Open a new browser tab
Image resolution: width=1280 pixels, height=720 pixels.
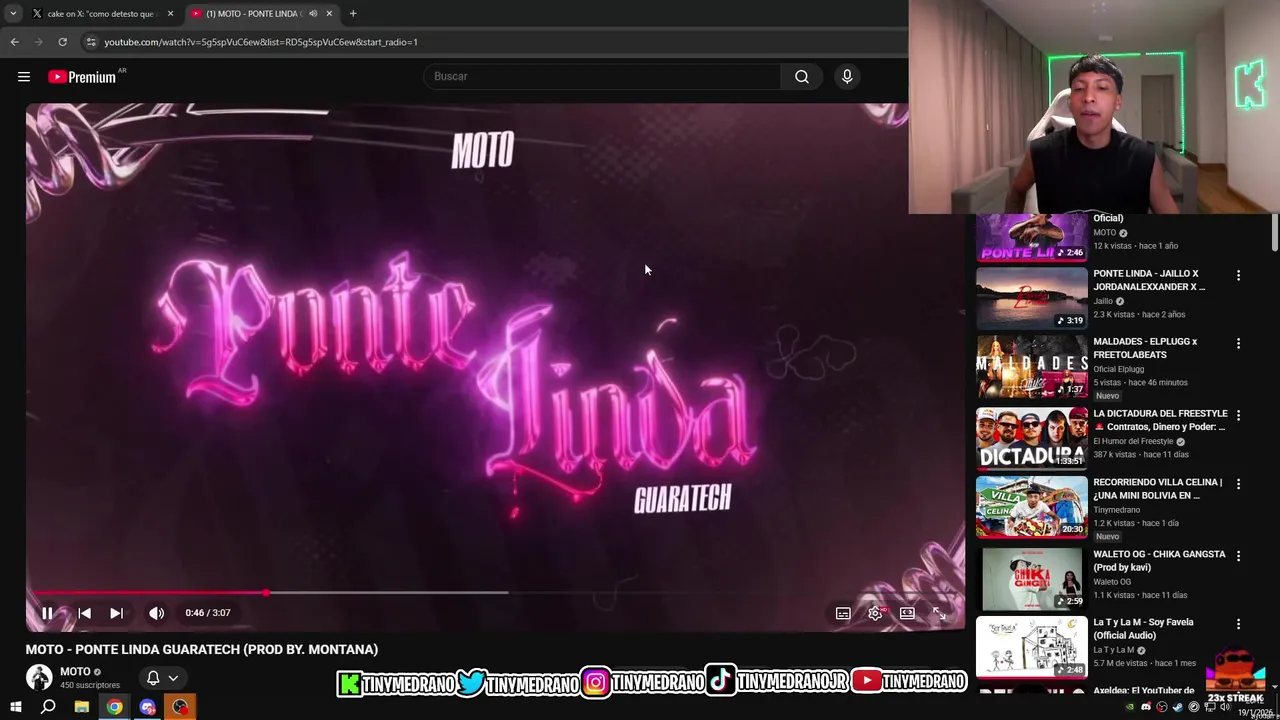click(x=353, y=14)
